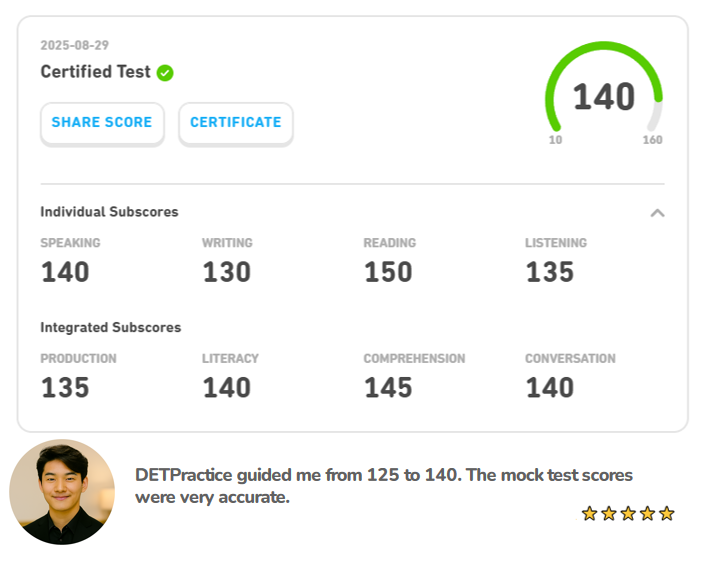Viewport: 711px width, 568px height.
Task: Click the Integrated Subscores heading
Action: point(110,327)
